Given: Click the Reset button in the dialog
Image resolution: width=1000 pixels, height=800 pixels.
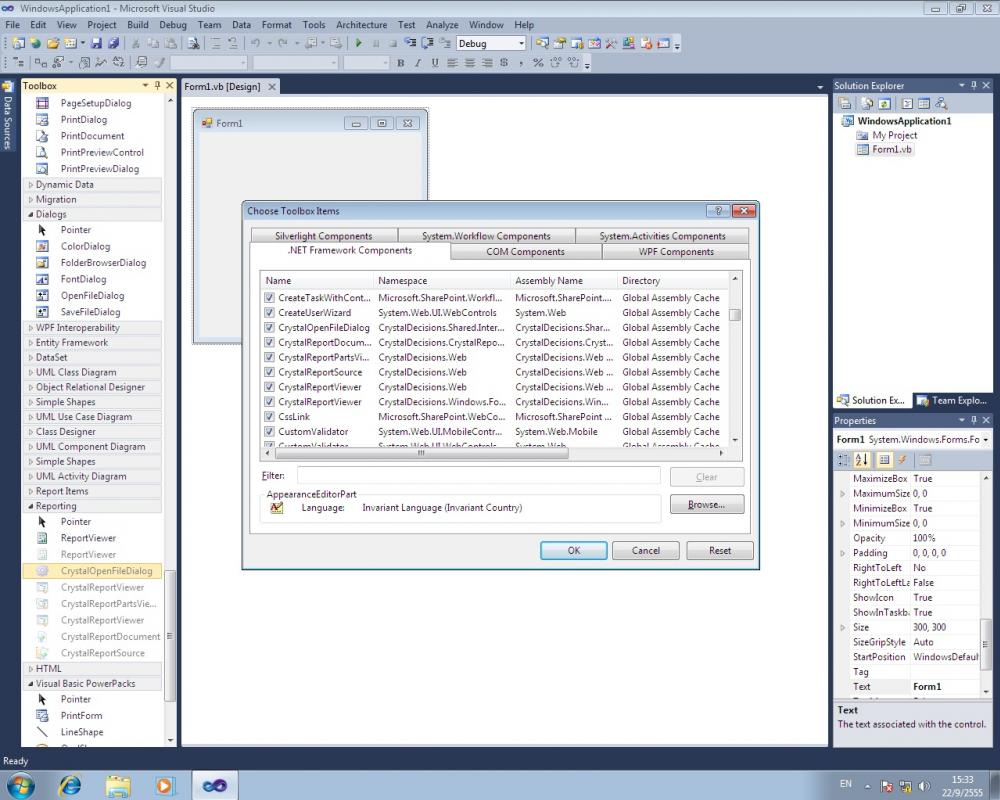Looking at the screenshot, I should pos(720,551).
